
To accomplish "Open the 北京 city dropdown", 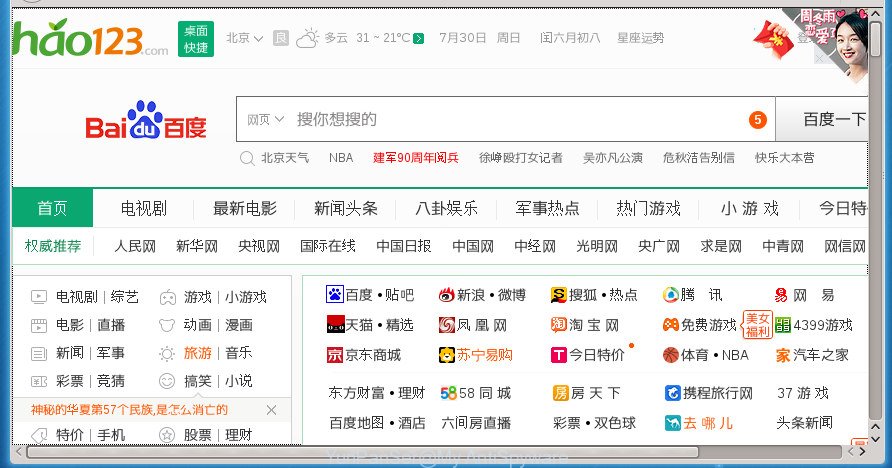I will [244, 38].
